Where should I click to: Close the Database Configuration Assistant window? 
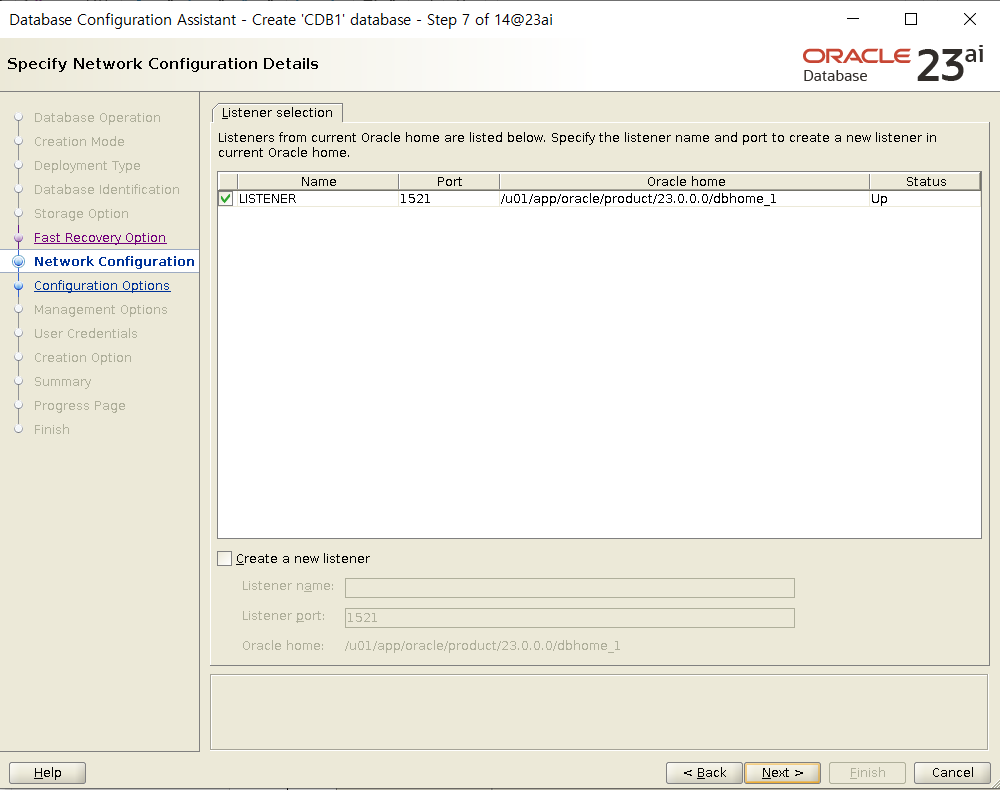click(x=970, y=19)
